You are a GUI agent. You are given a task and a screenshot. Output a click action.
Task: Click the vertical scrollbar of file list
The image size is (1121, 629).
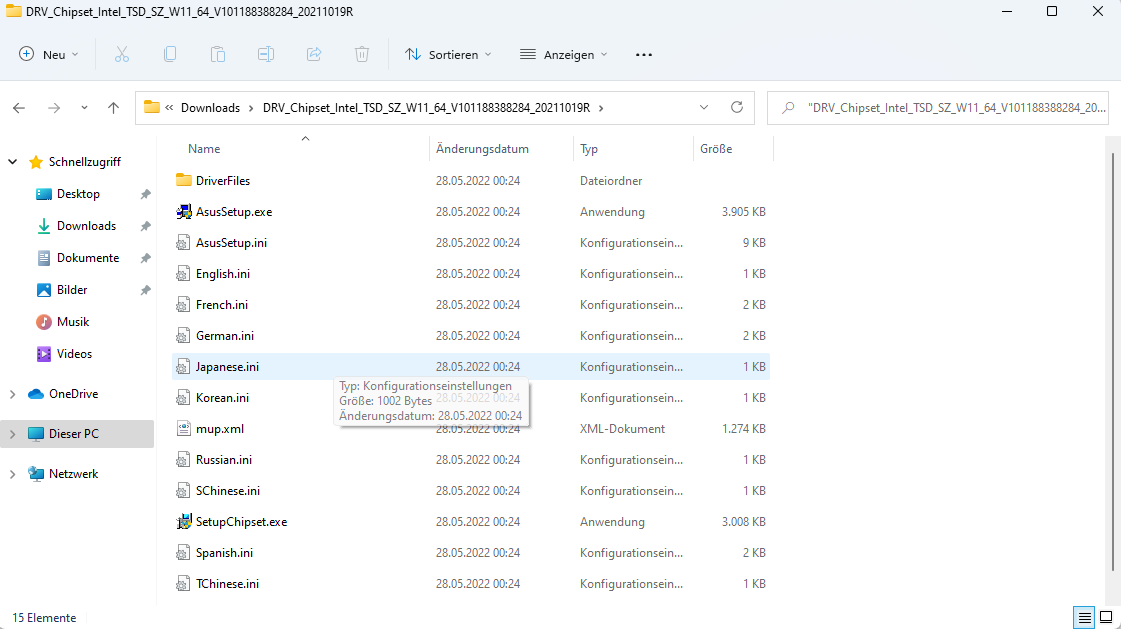(x=1112, y=361)
